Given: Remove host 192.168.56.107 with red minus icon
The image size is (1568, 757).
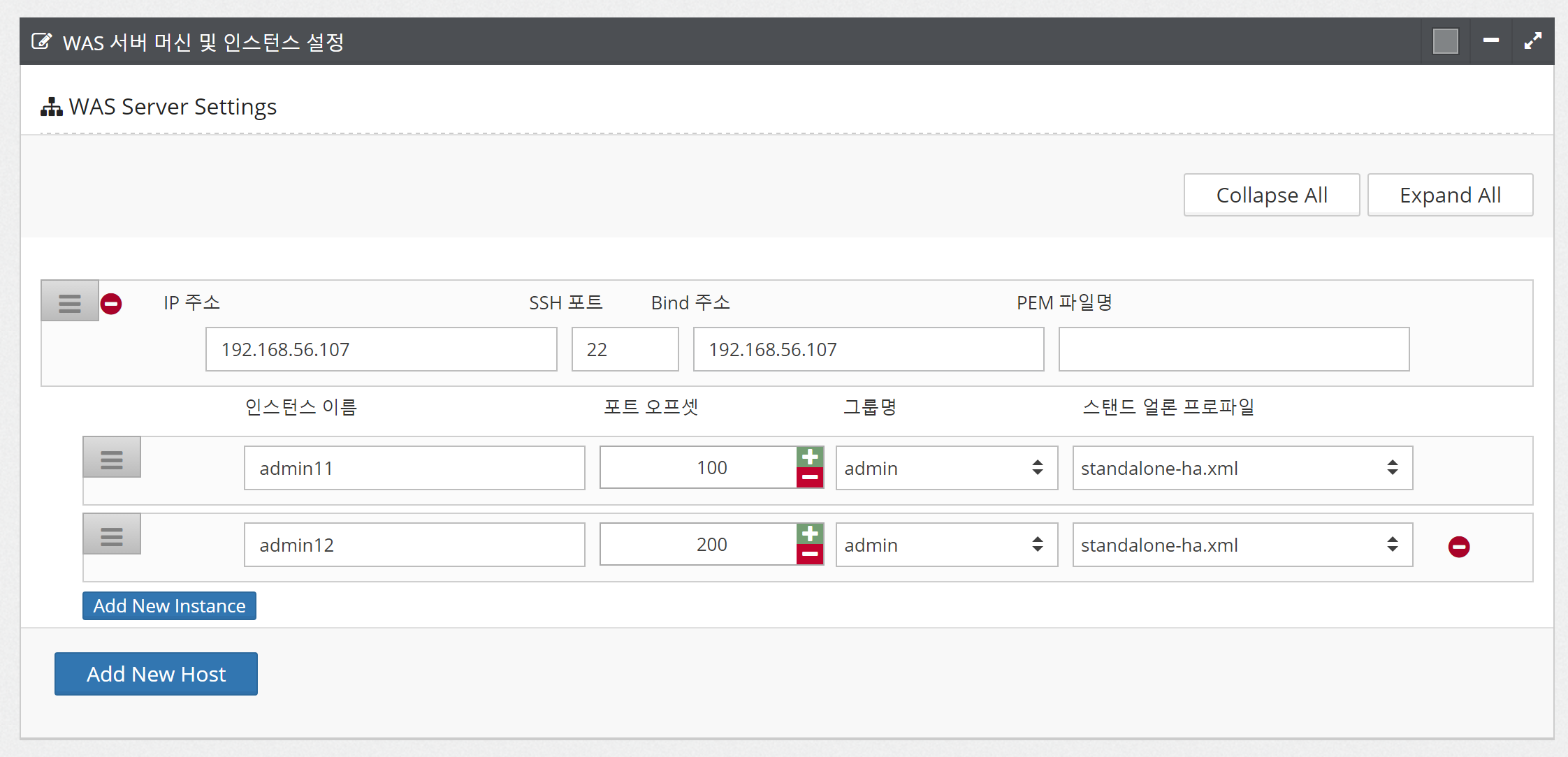Looking at the screenshot, I should [111, 304].
